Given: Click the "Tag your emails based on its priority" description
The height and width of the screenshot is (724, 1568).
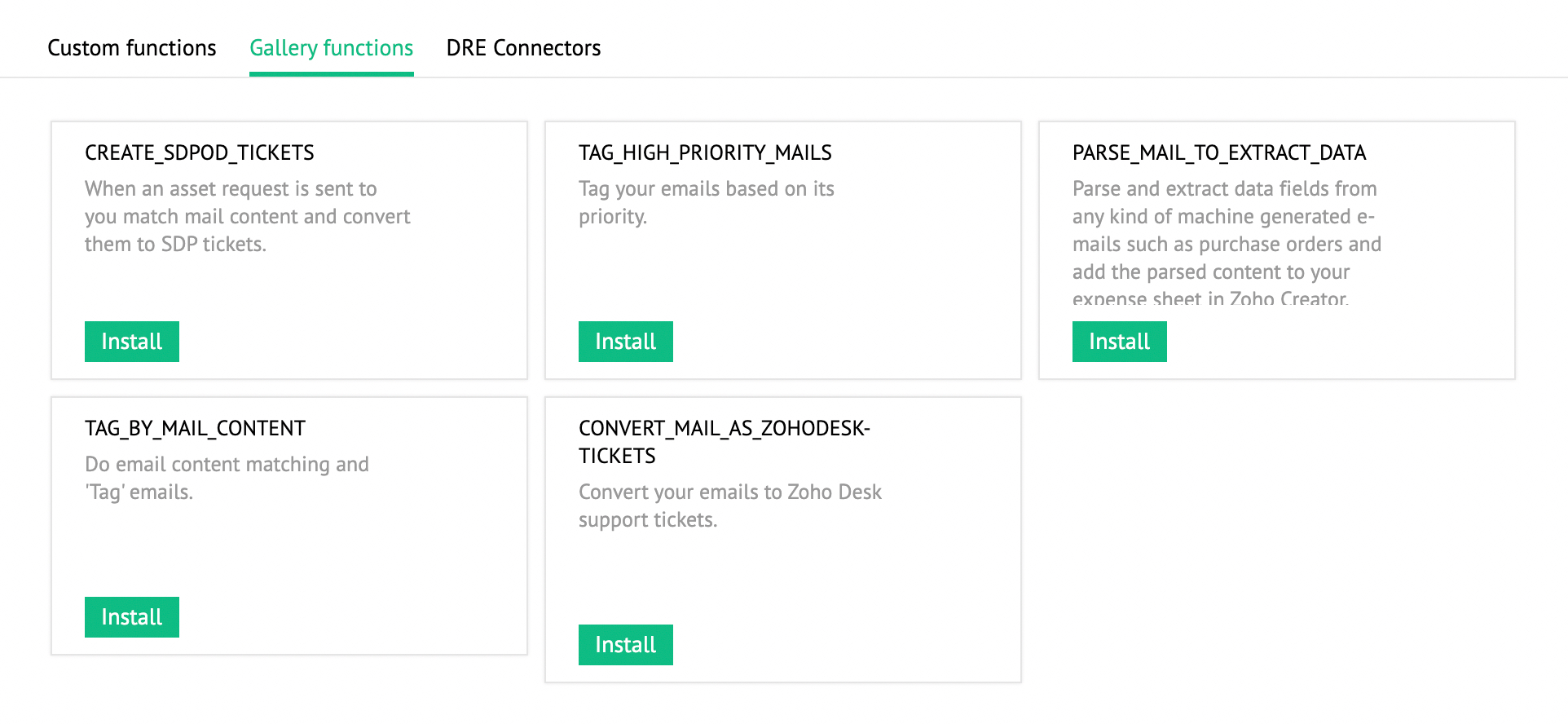Looking at the screenshot, I should (x=706, y=203).
